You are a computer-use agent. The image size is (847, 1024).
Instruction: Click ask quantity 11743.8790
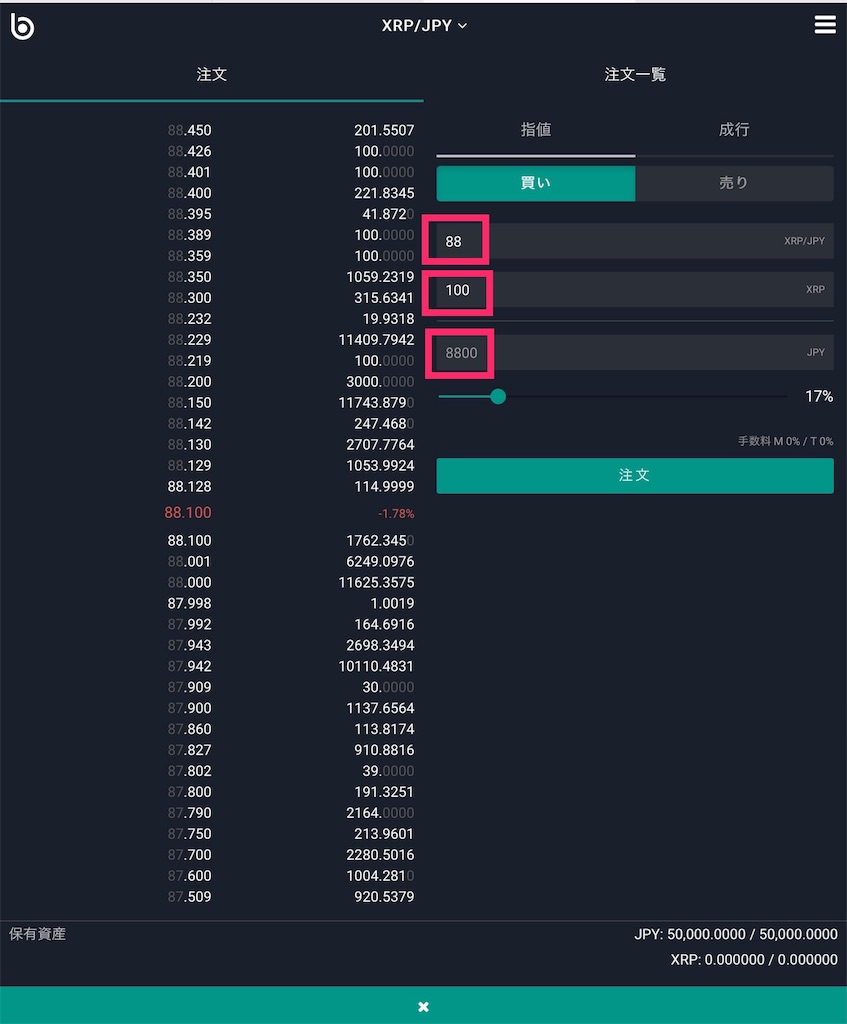[x=376, y=403]
